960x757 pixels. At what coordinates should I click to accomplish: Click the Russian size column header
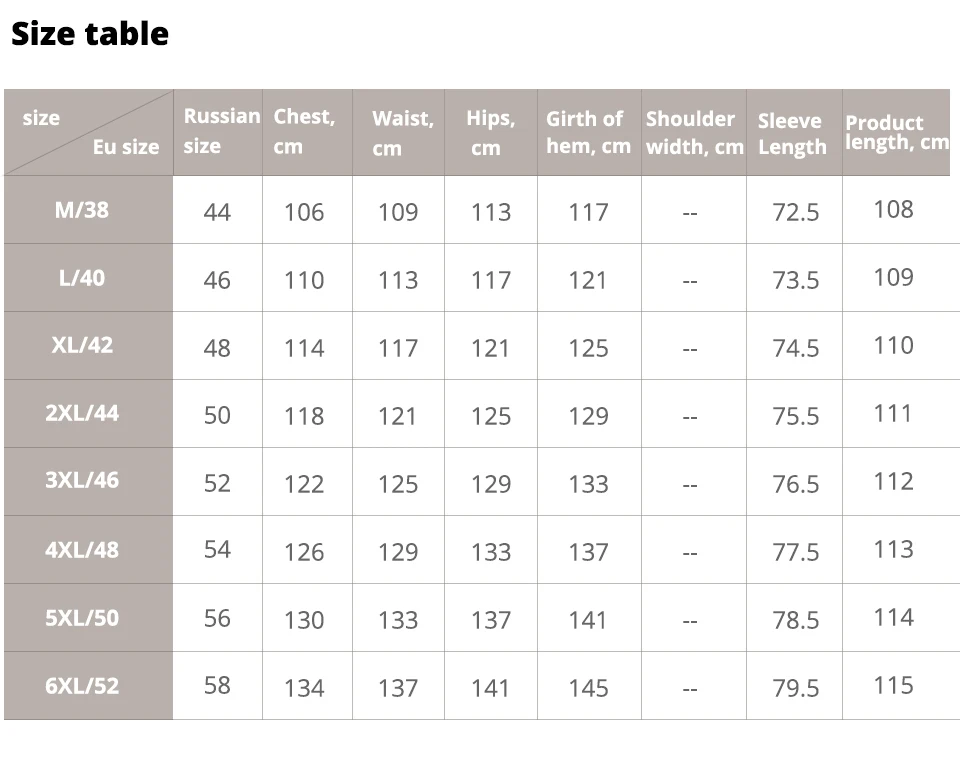[220, 131]
